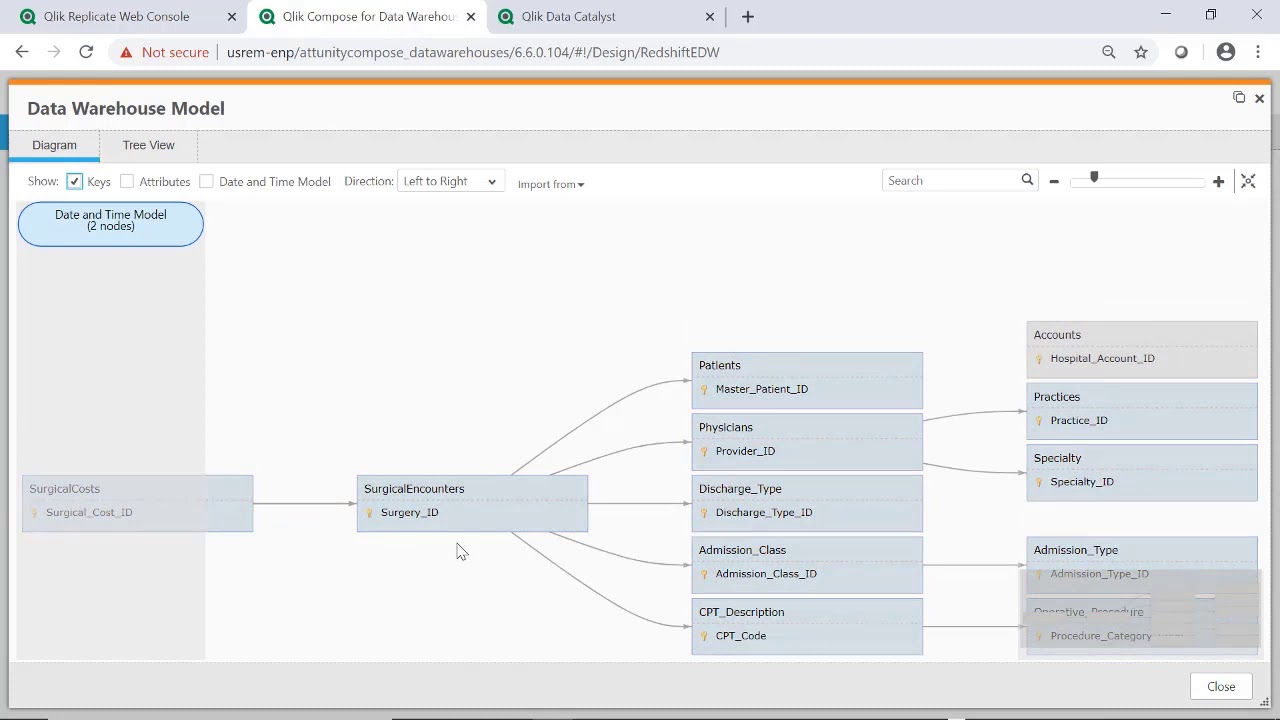Enable the Date and Time Model checkbox
This screenshot has width=1280, height=720.
(206, 181)
